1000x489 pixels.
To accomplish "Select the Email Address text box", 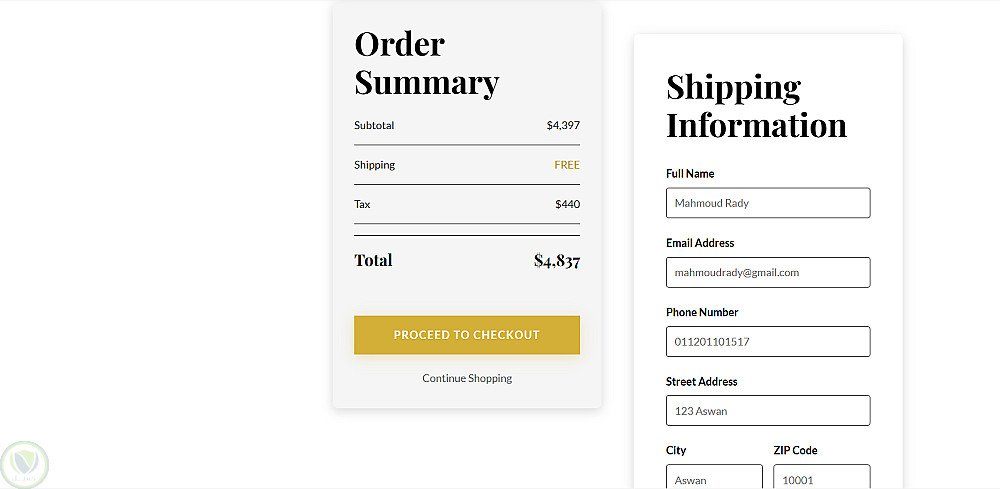I will [x=768, y=272].
